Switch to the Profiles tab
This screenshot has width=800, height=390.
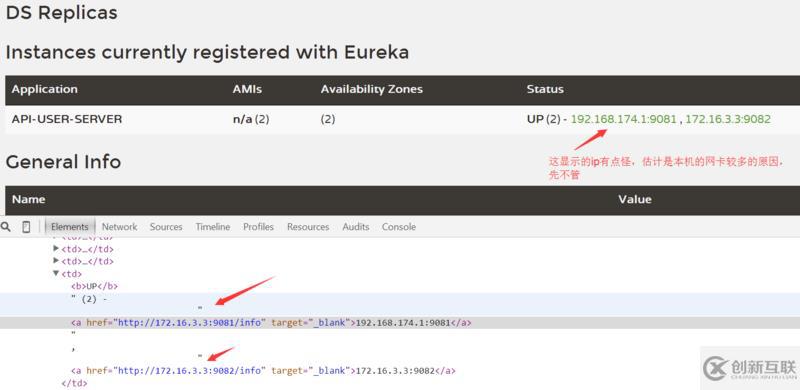258,227
